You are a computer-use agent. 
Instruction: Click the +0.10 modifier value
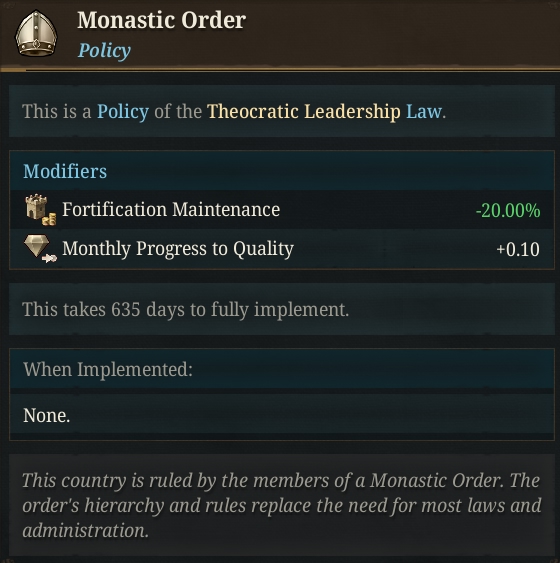(x=518, y=249)
